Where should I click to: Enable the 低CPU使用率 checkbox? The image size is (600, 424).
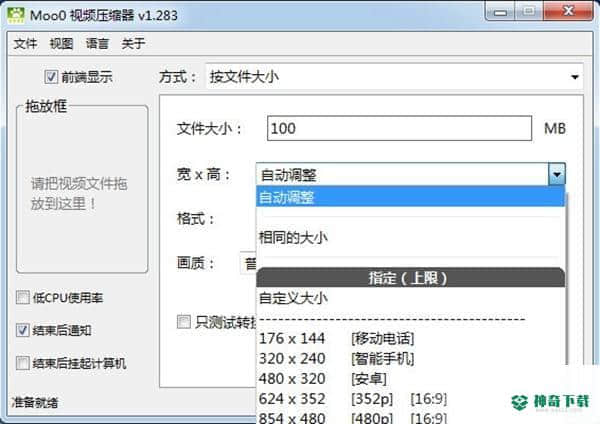pyautogui.click(x=23, y=297)
